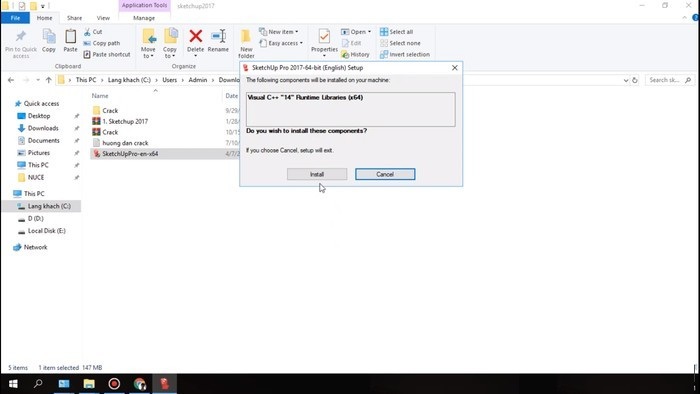Switch to the Home ribbon tab
The image size is (700, 394).
[x=44, y=18]
